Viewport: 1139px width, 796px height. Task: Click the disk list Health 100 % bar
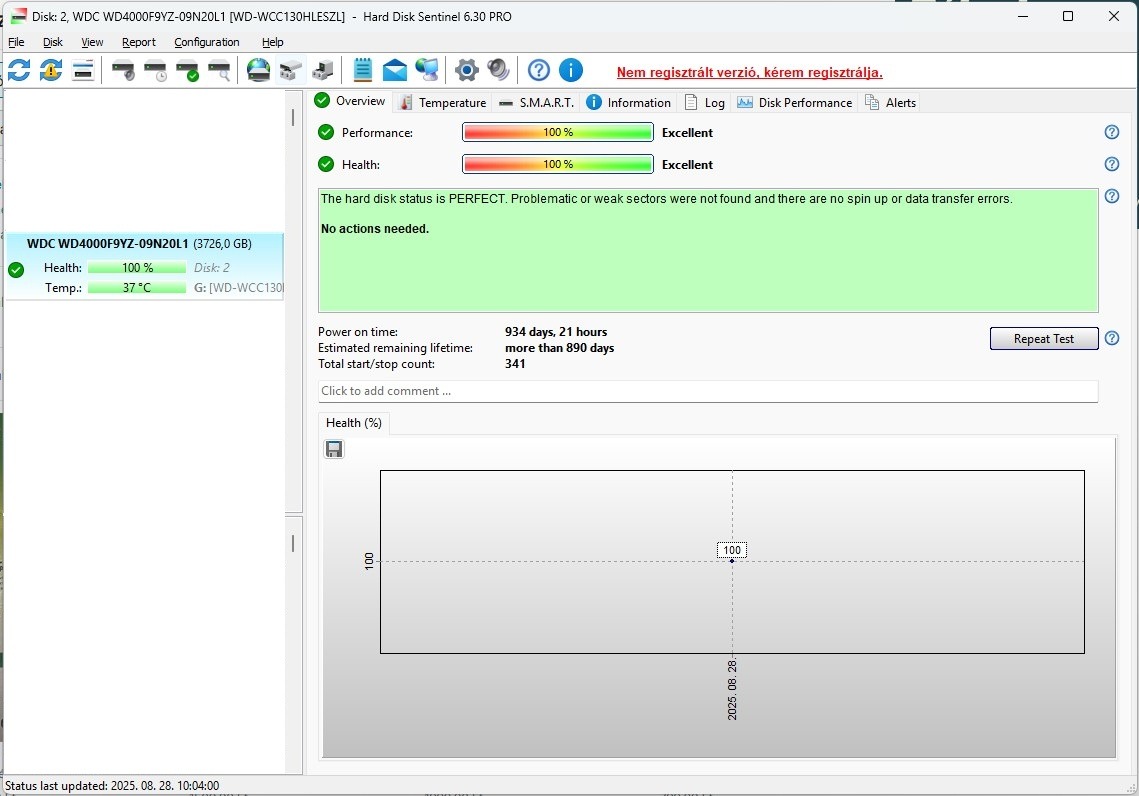coord(137,268)
